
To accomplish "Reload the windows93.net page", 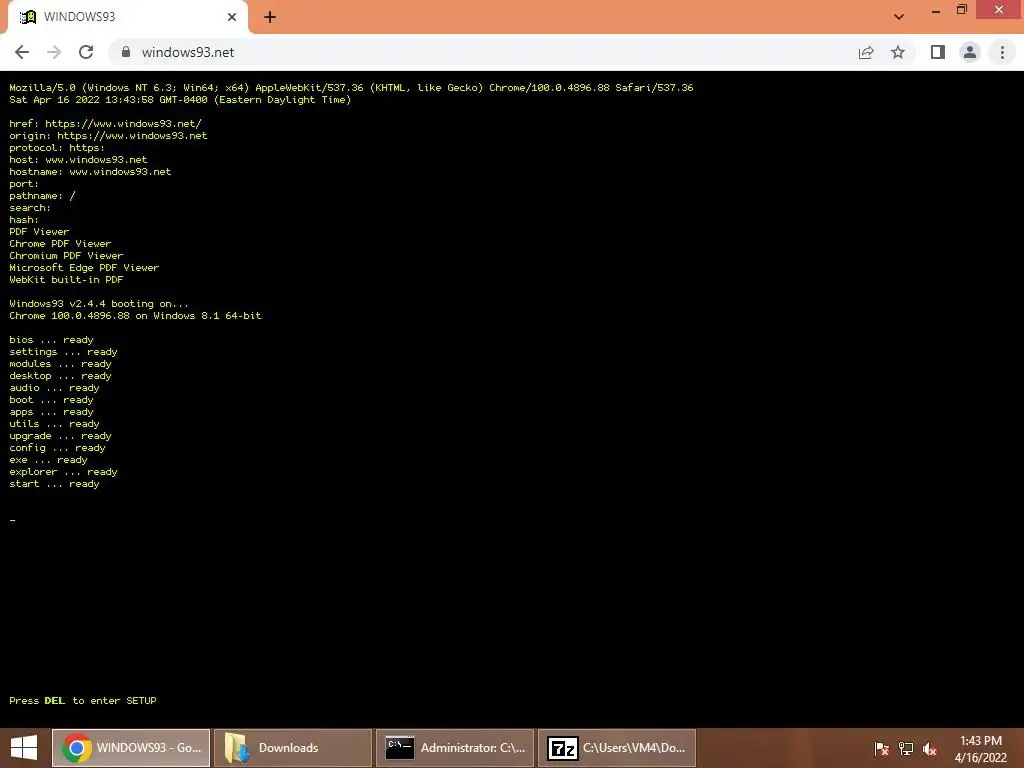I will [x=86, y=52].
